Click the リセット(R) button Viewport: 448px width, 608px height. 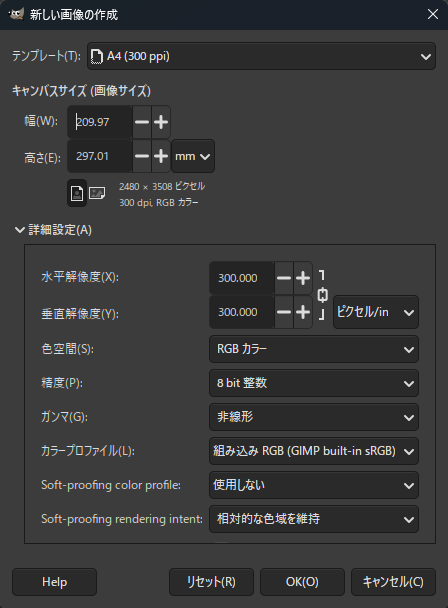point(211,582)
